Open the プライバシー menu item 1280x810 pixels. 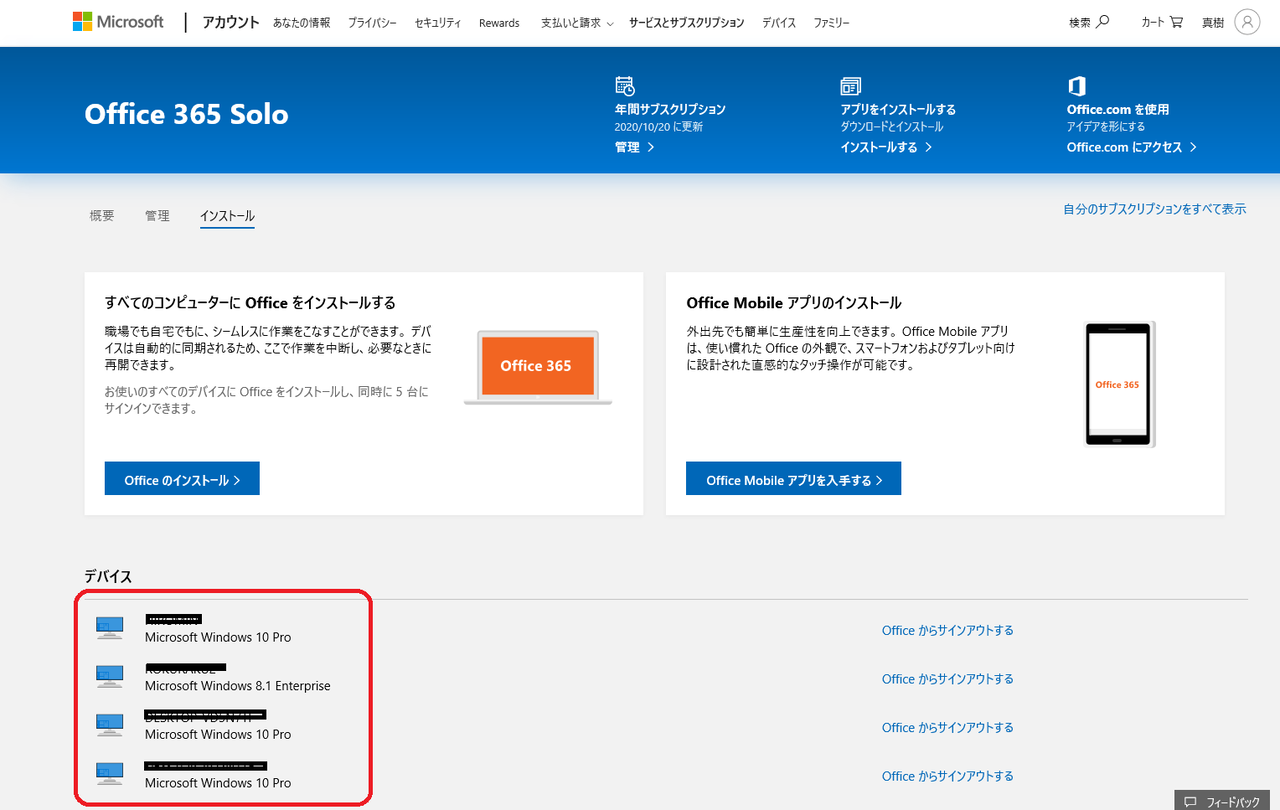tap(372, 23)
